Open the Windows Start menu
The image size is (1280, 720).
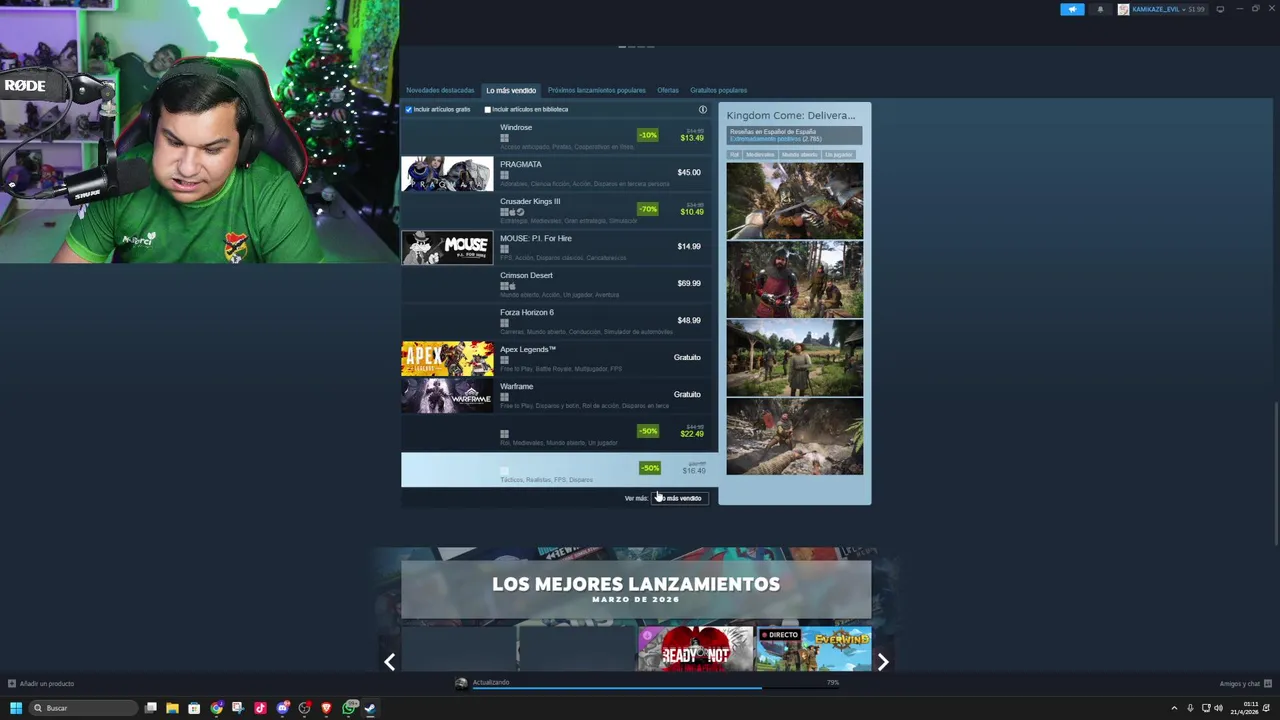pos(16,708)
